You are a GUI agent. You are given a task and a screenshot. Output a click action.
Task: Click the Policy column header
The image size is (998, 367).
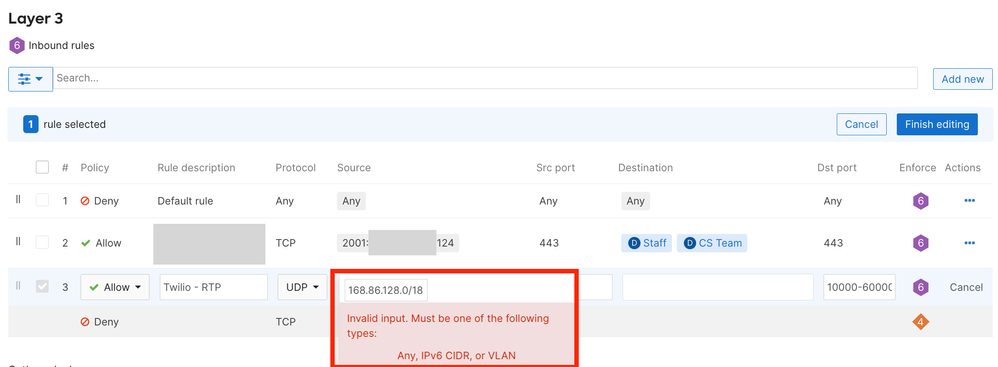click(95, 167)
